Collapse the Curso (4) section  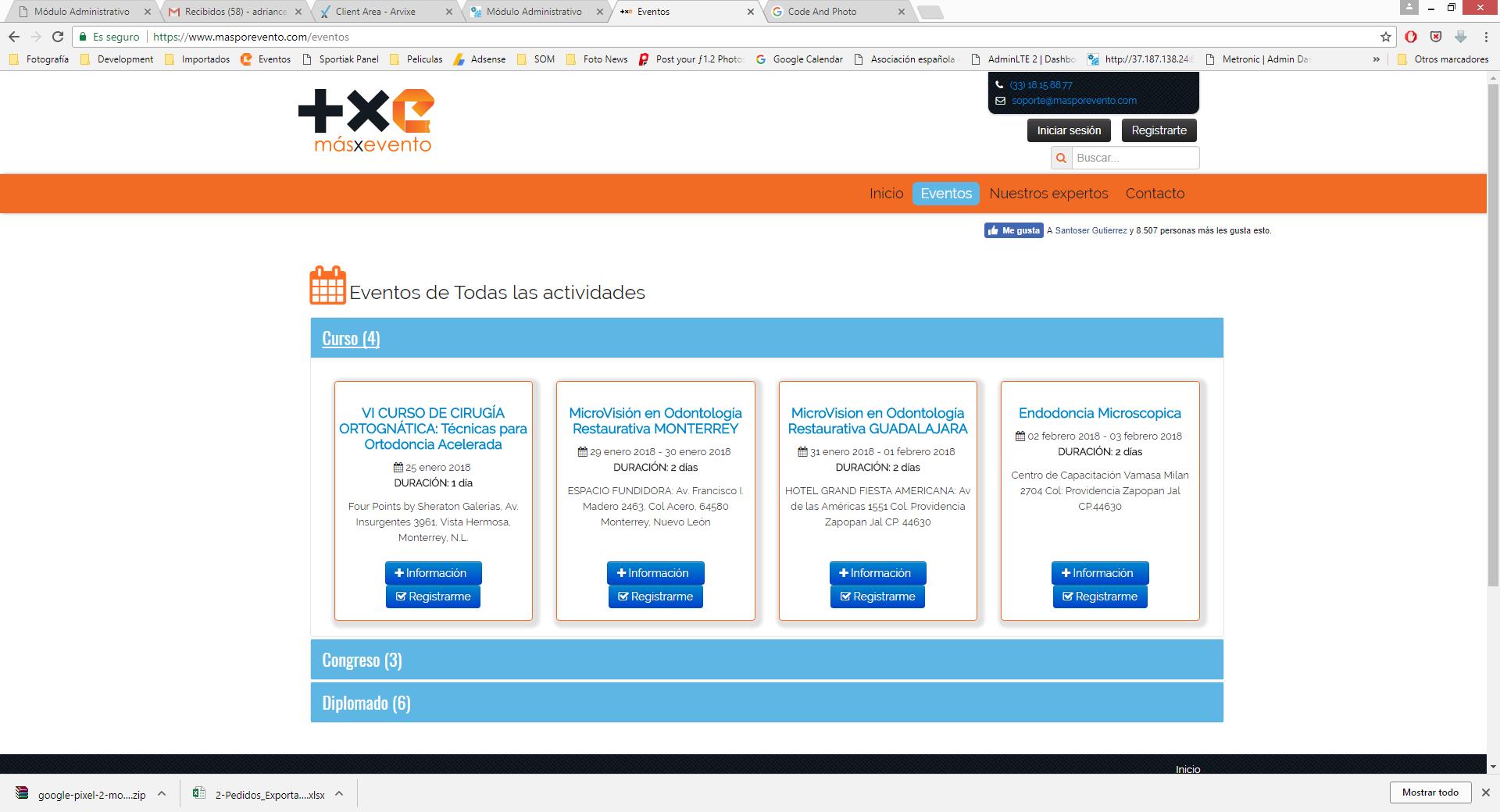pyautogui.click(x=351, y=338)
